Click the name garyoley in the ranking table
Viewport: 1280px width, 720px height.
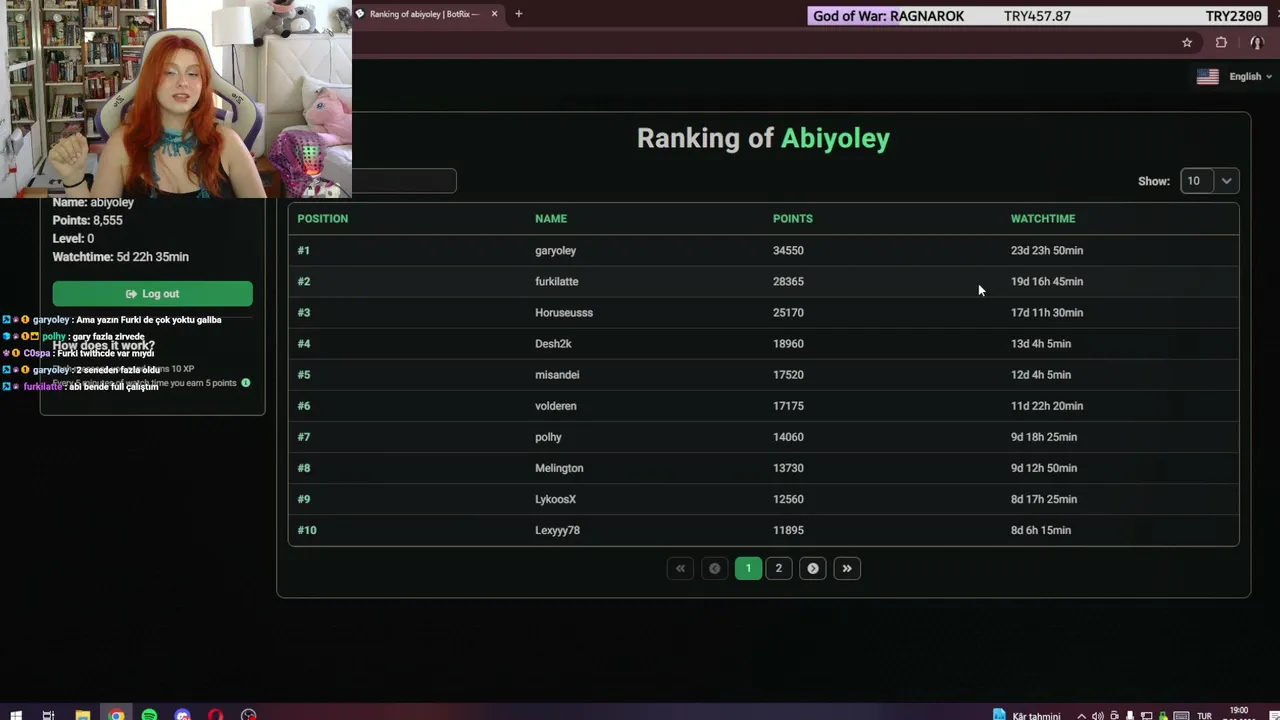(x=555, y=251)
